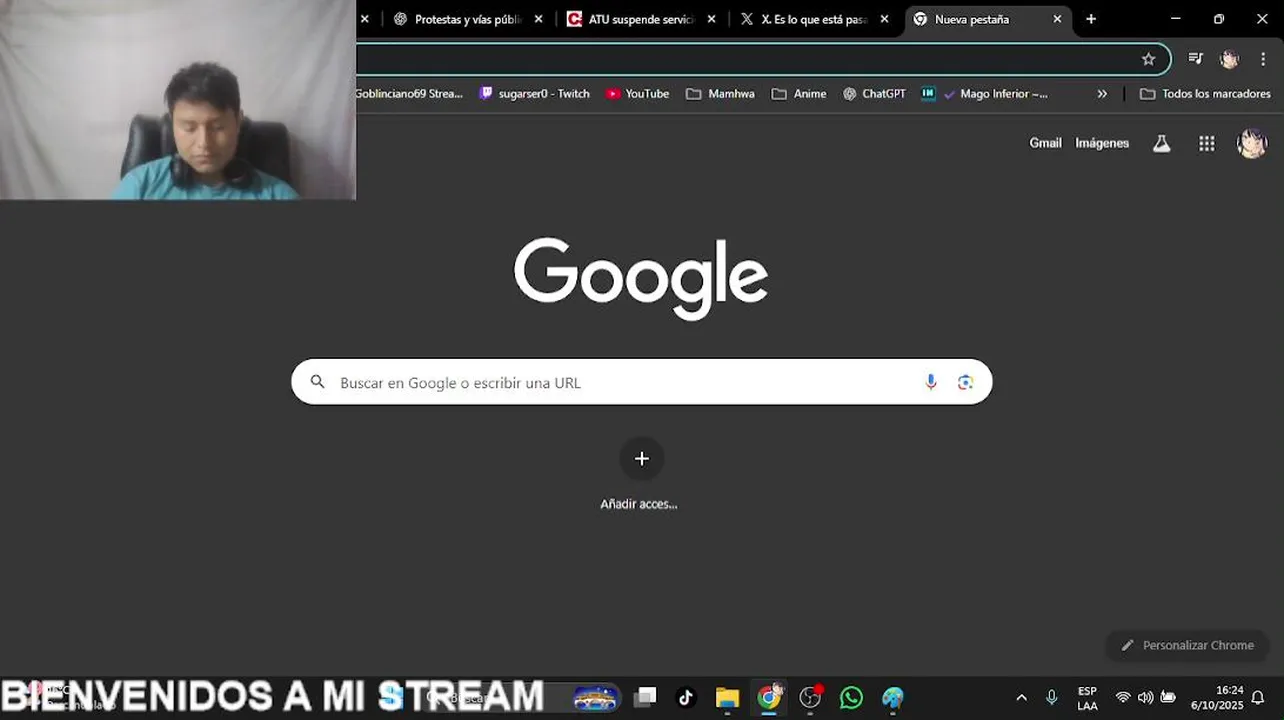The height and width of the screenshot is (720, 1284).
Task: Open the sugarser0 - Twitch bookmark
Action: 535,94
